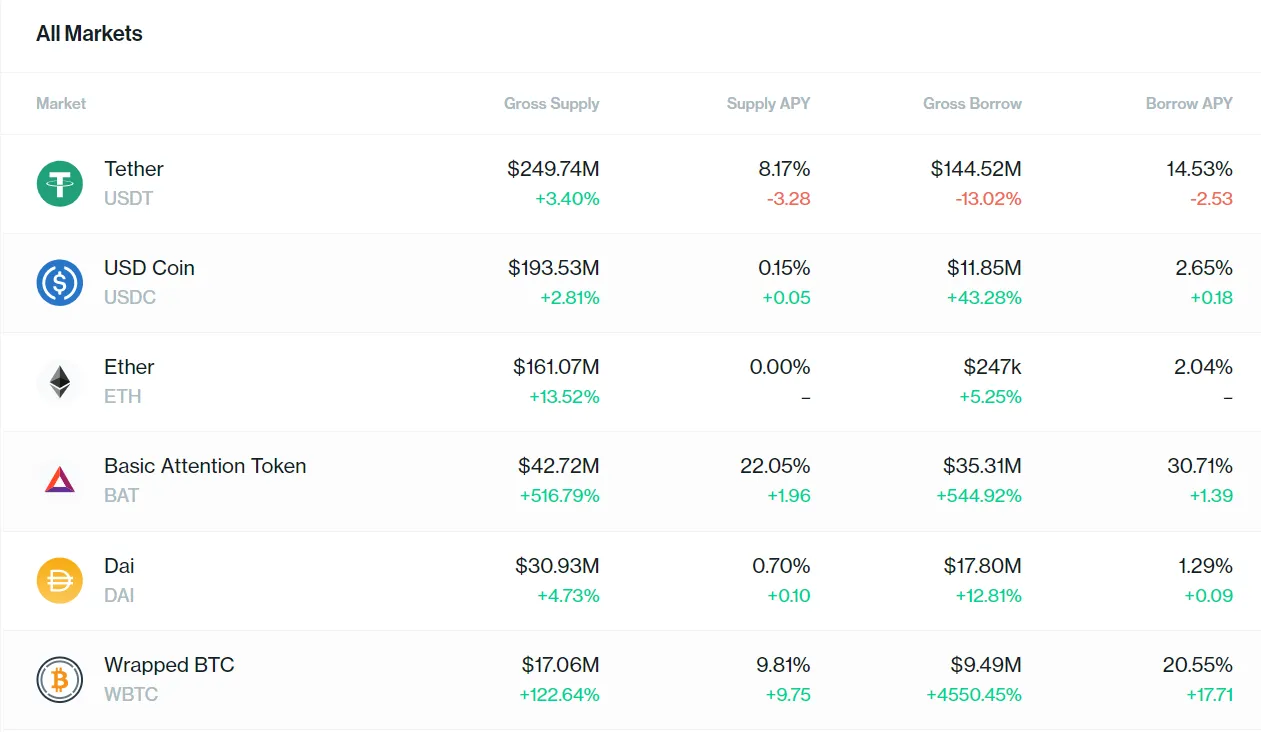
Task: Click Ether gross borrow $247k
Action: [993, 367]
